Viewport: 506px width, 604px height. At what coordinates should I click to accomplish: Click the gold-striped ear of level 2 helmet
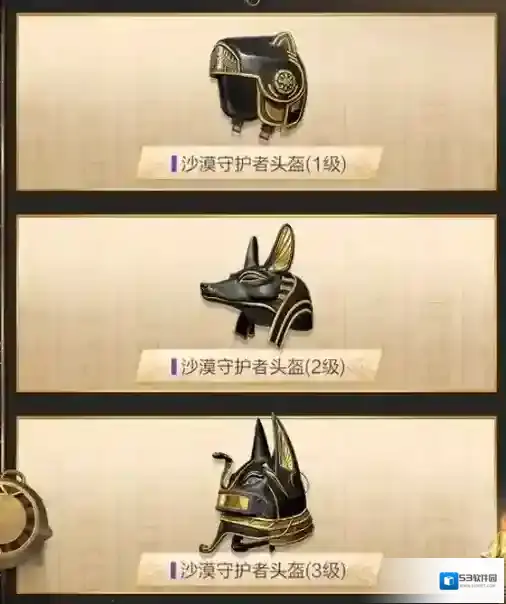point(280,247)
